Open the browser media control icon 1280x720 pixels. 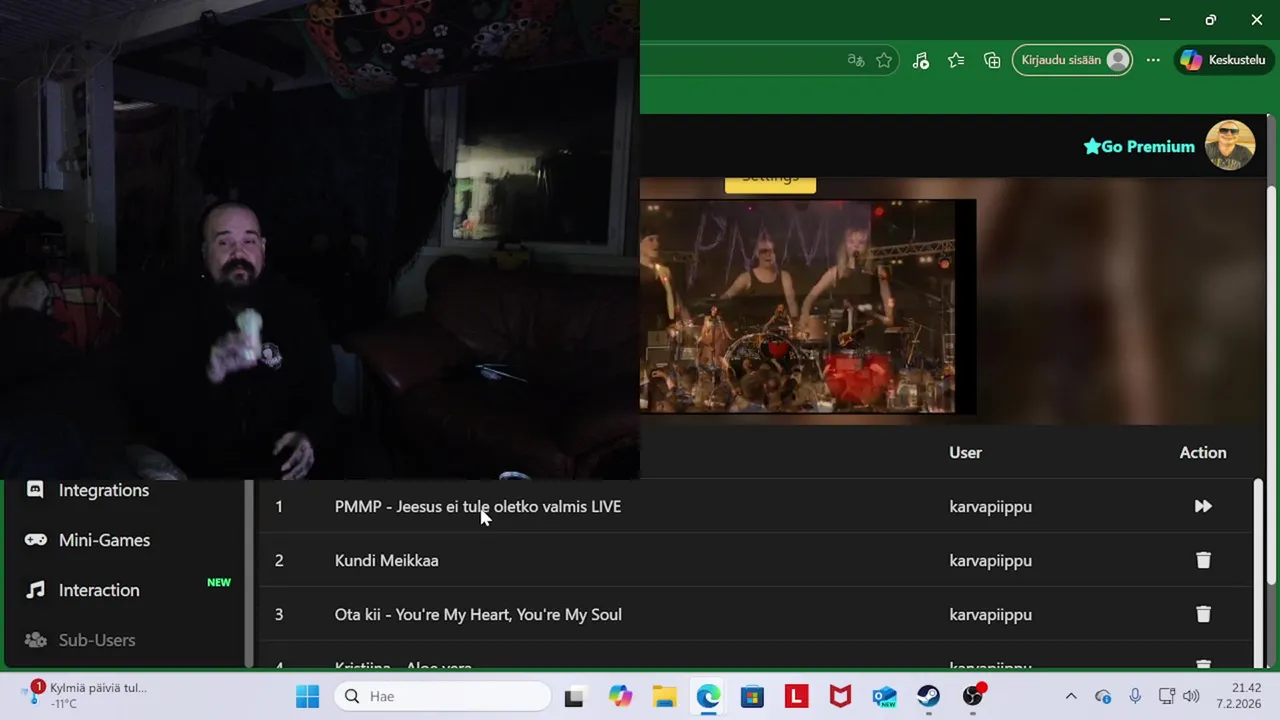tap(921, 60)
